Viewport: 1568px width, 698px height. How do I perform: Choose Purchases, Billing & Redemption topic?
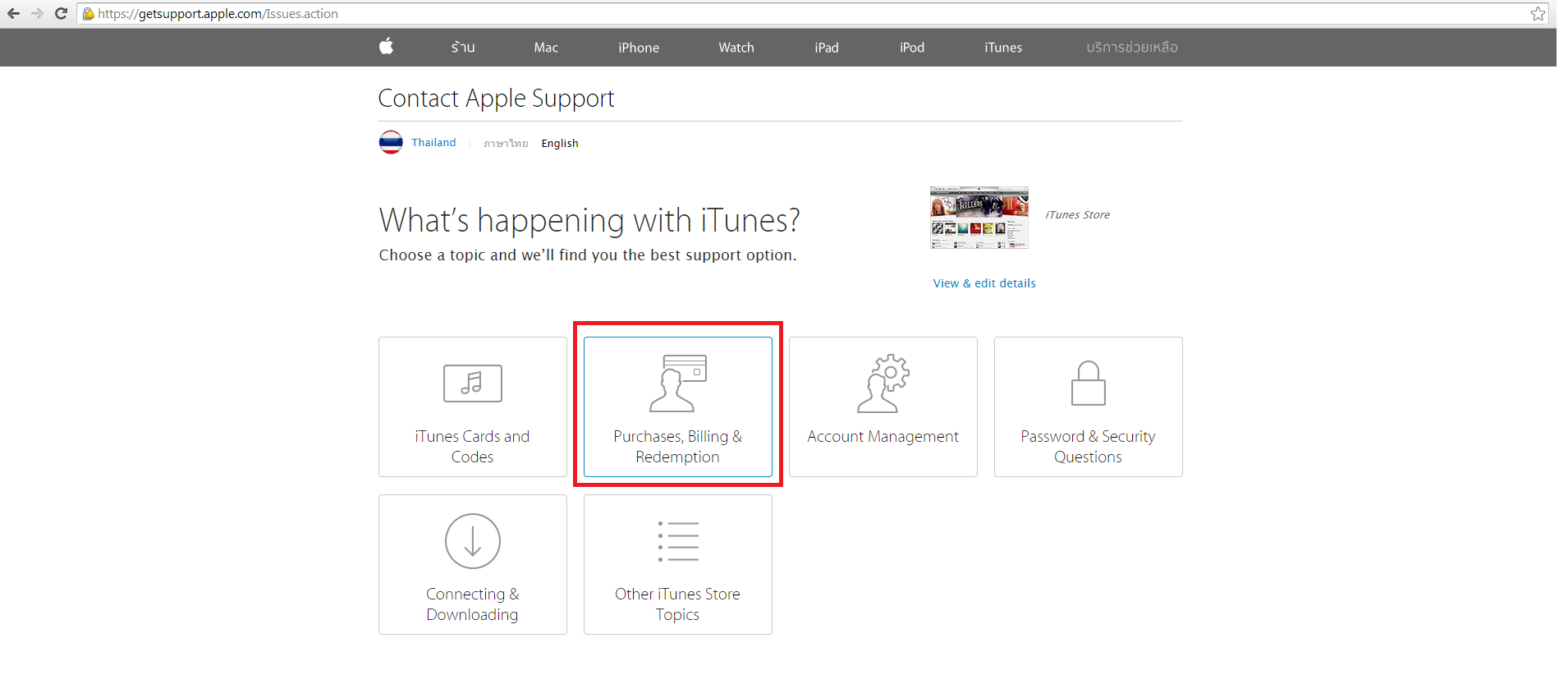click(678, 406)
